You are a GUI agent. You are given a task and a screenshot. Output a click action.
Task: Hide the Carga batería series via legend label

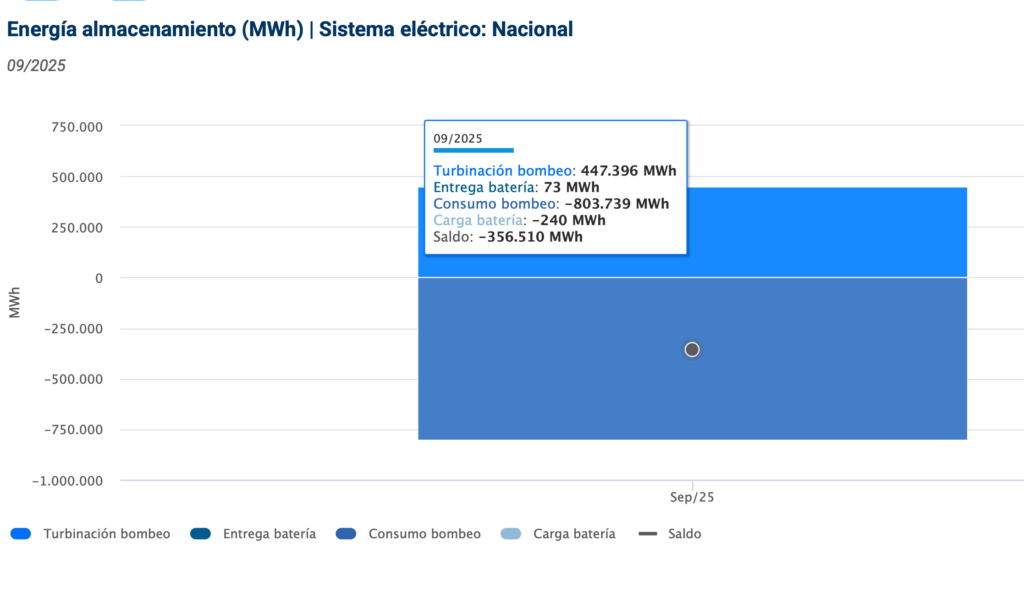[x=574, y=534]
